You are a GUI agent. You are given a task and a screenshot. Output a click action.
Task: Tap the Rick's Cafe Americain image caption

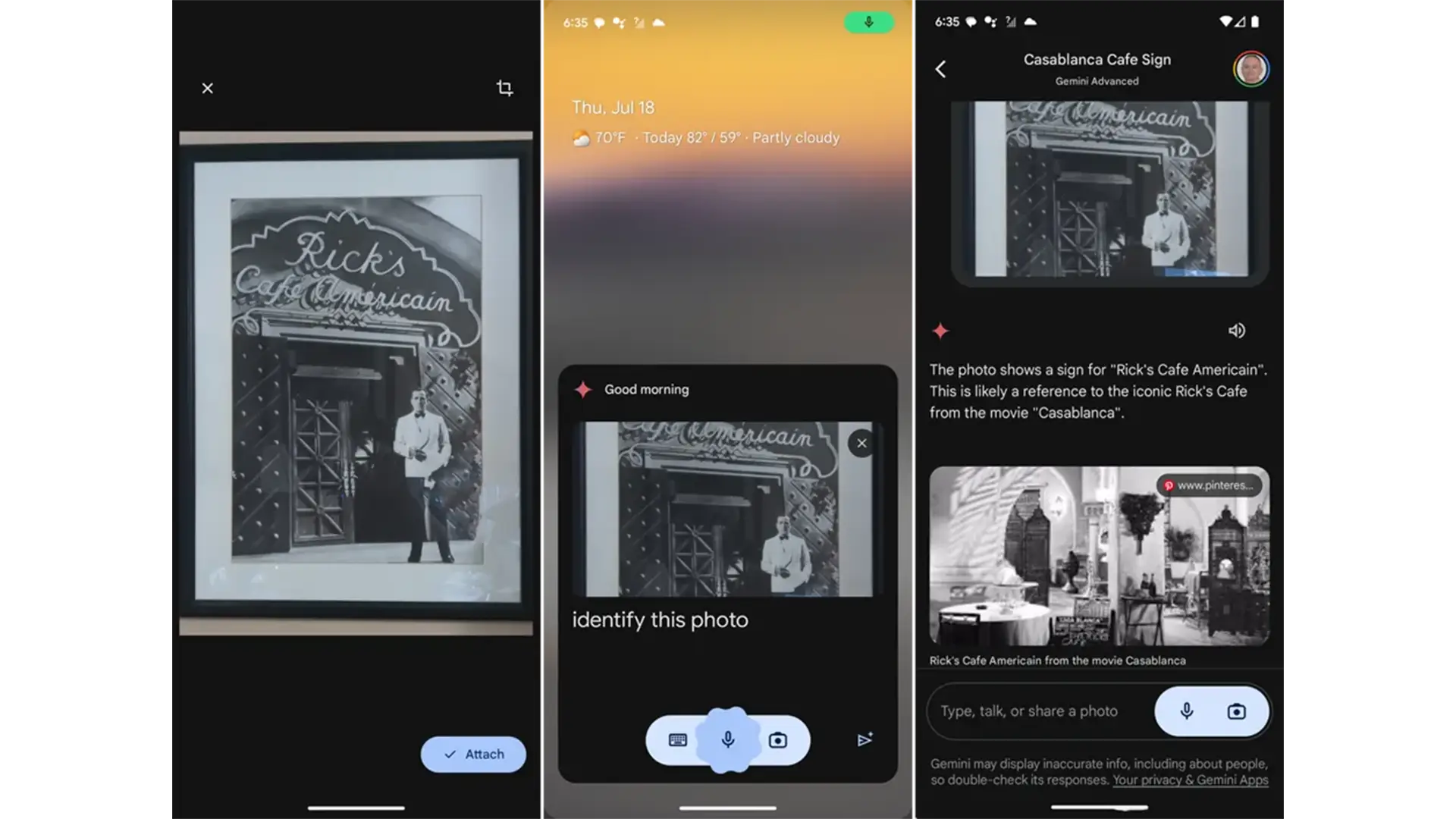click(1058, 661)
